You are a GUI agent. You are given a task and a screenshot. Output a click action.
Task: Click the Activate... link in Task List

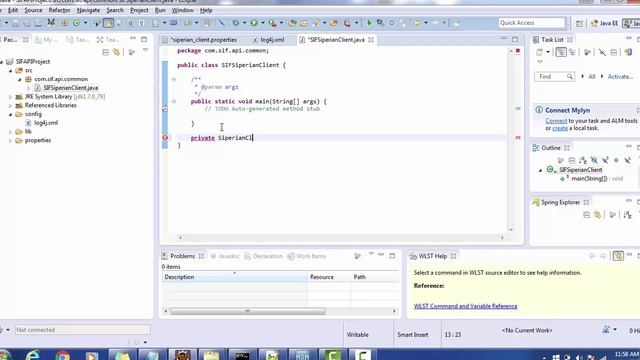(620, 76)
